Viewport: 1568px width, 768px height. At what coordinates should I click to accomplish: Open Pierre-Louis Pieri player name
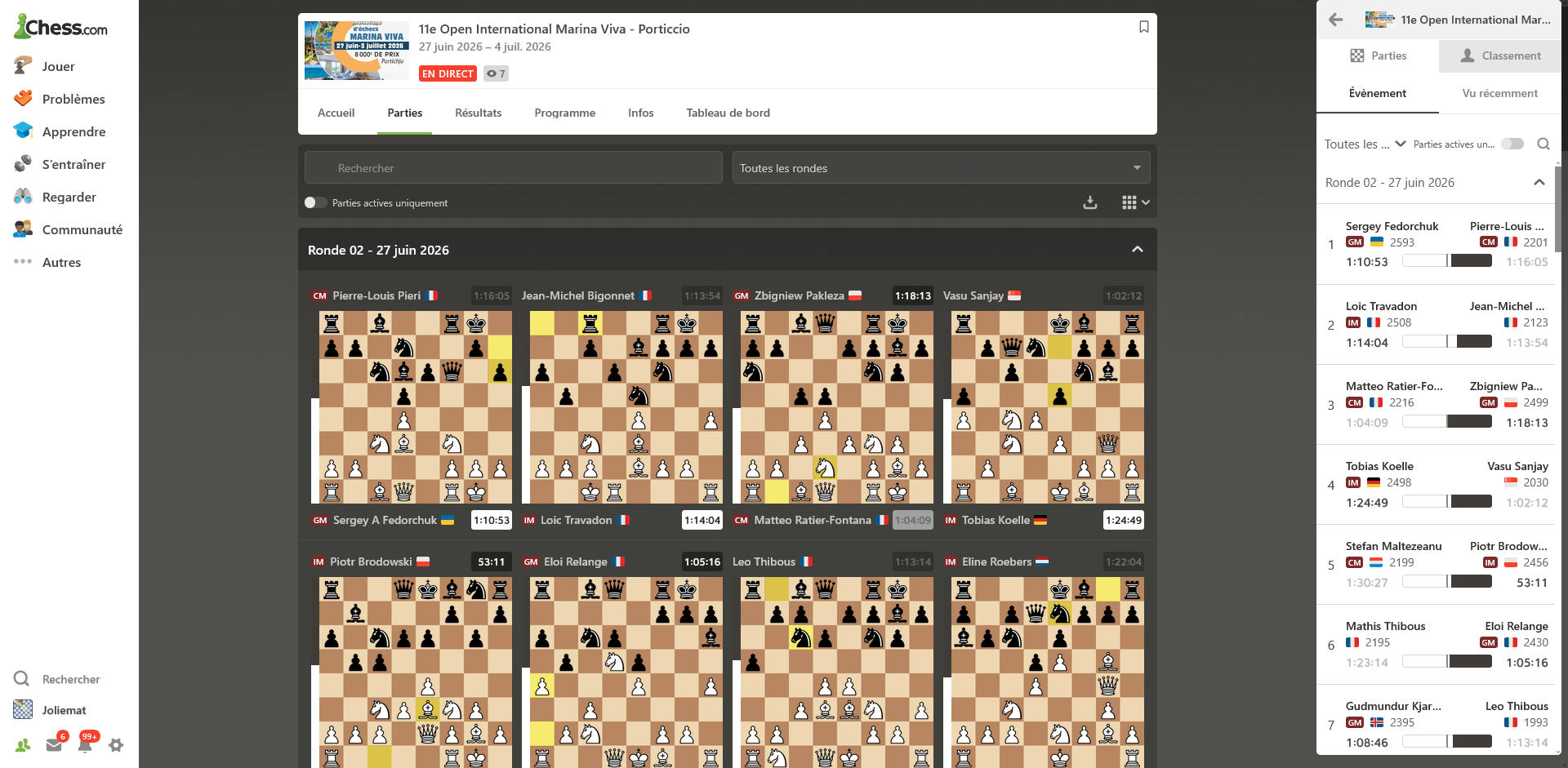tap(376, 295)
